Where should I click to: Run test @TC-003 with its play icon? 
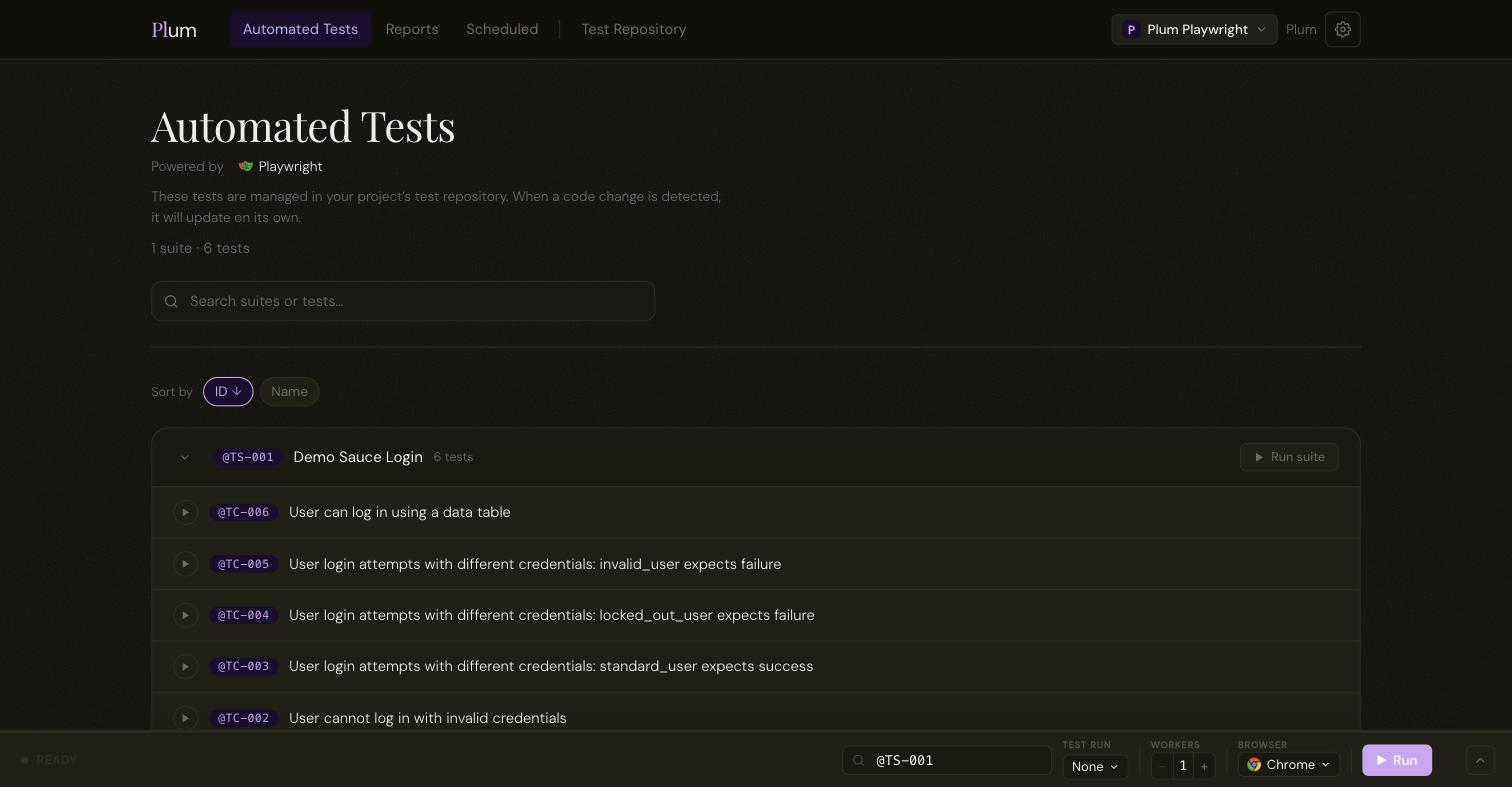(185, 667)
